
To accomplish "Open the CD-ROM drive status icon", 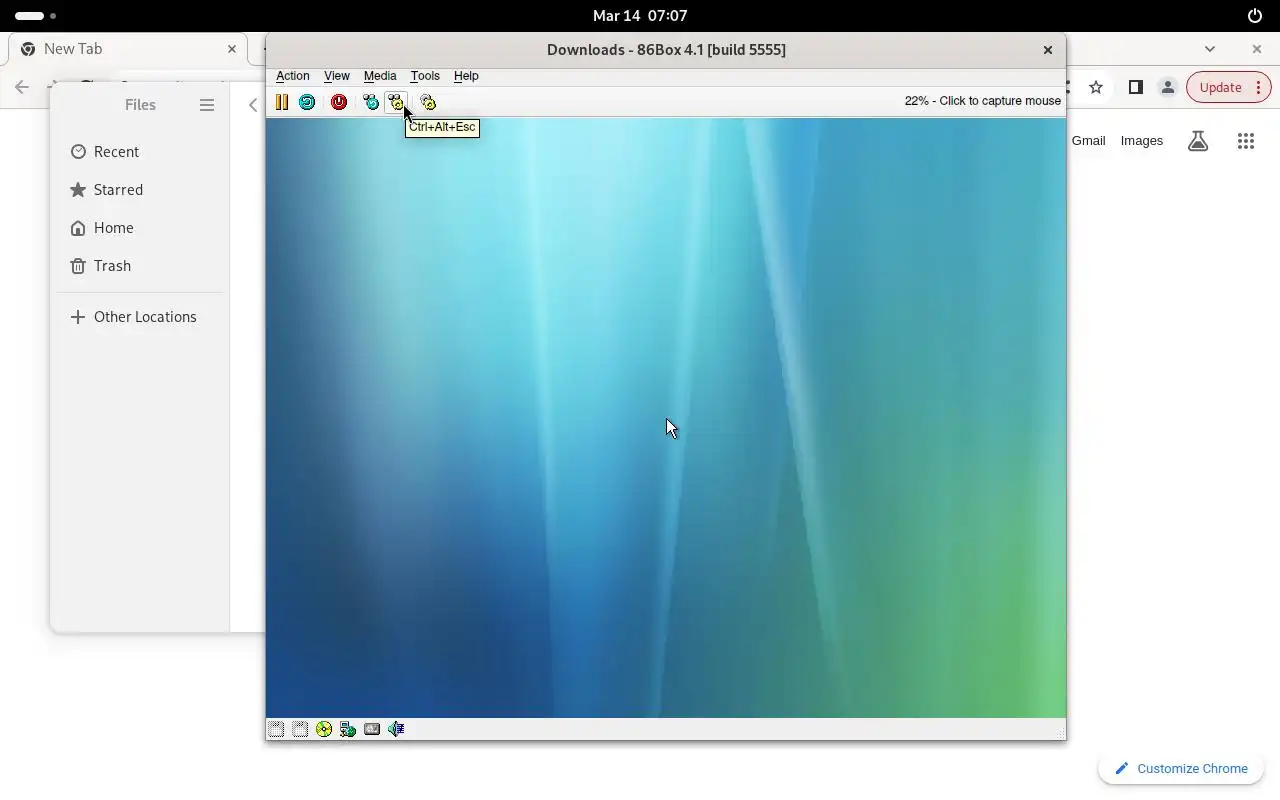I will click(324, 729).
